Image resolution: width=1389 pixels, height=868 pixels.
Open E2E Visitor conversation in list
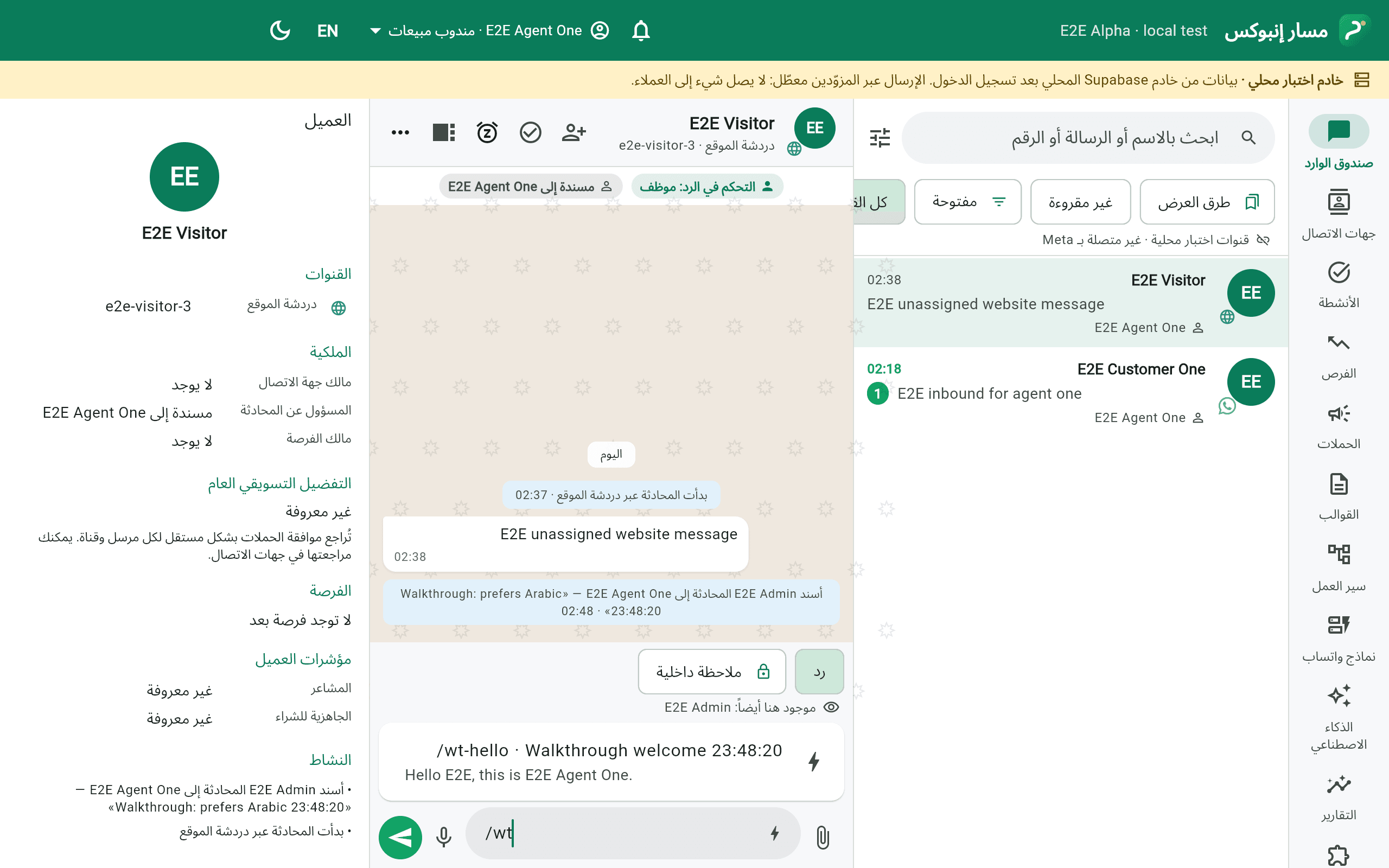[x=1071, y=303]
